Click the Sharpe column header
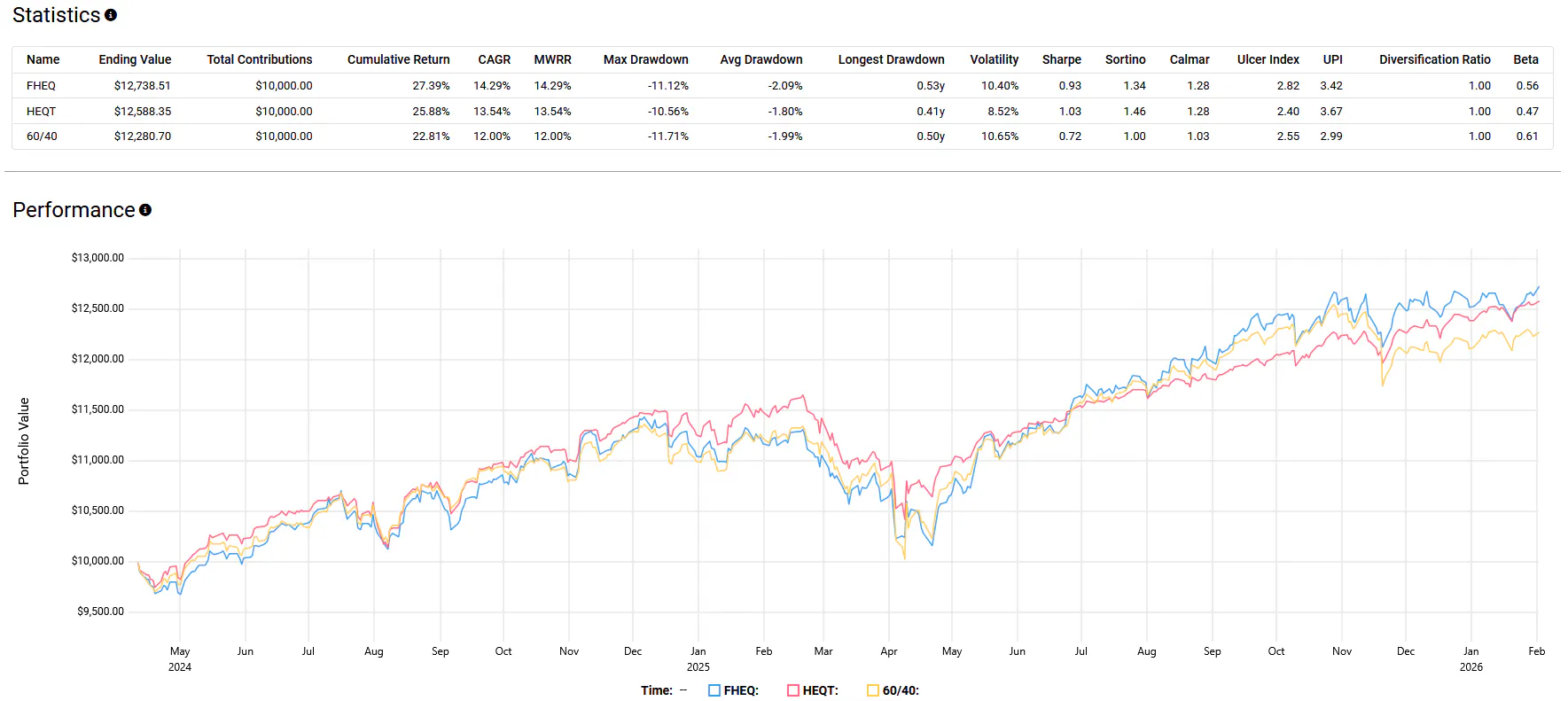Viewport: 1568px width, 701px height. click(x=1061, y=59)
